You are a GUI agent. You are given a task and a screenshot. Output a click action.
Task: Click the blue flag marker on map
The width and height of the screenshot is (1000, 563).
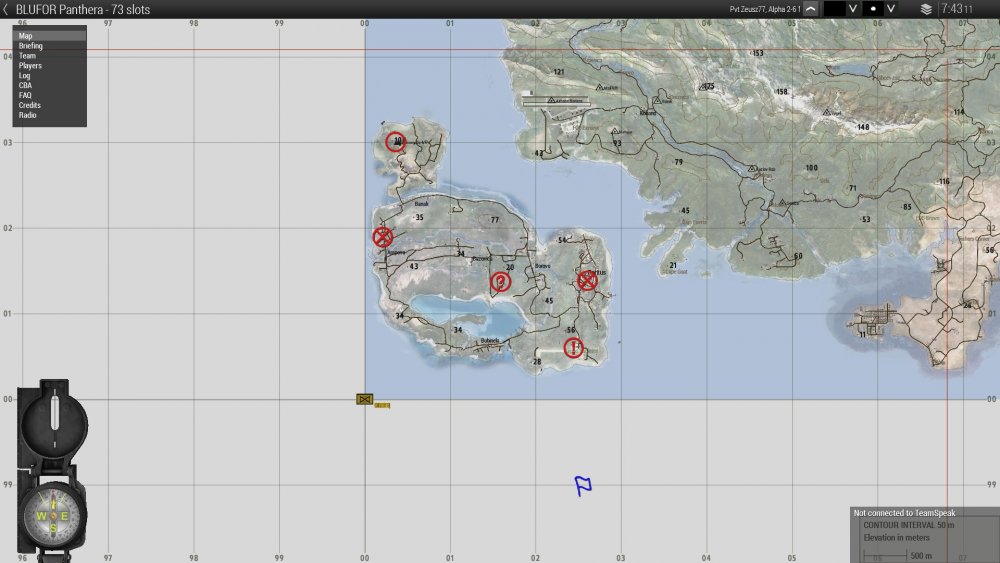(x=583, y=486)
